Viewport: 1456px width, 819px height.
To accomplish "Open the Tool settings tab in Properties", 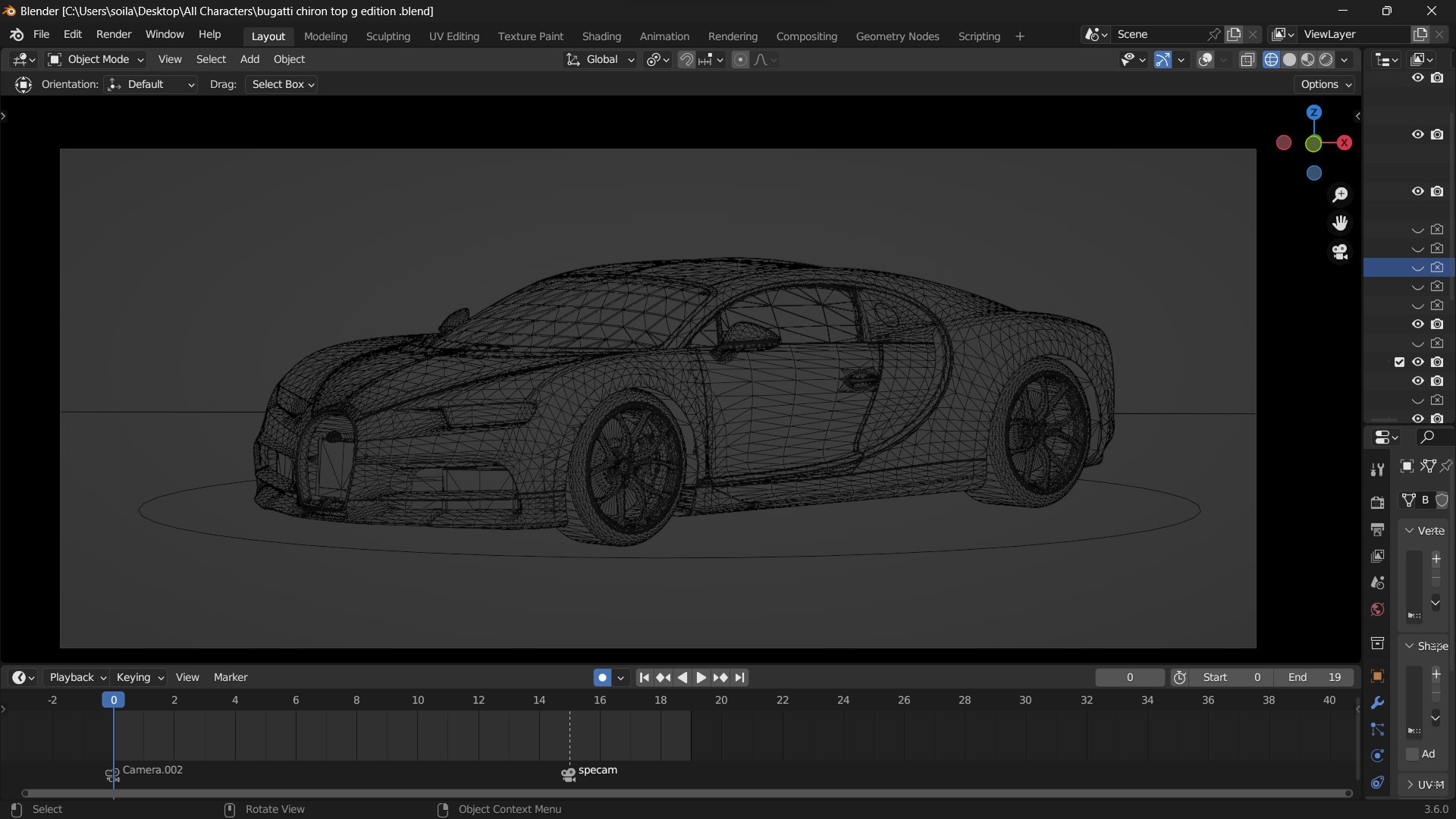I will click(x=1377, y=469).
